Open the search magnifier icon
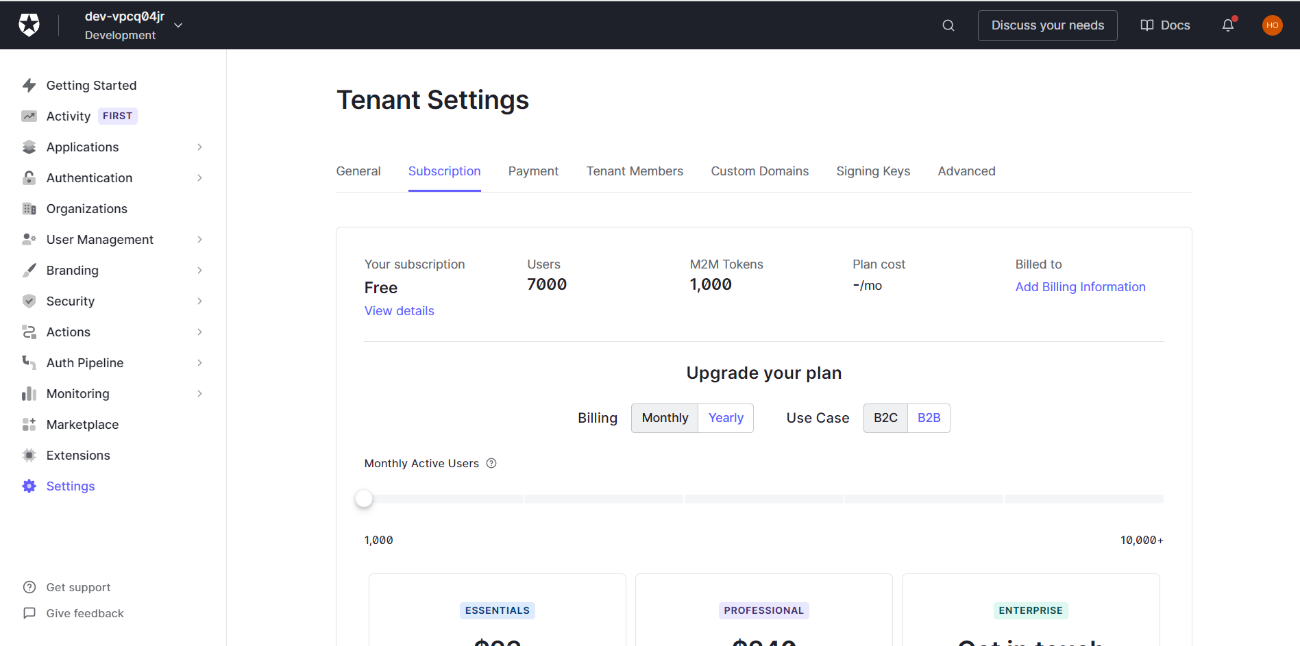The width and height of the screenshot is (1300, 646). pos(948,26)
